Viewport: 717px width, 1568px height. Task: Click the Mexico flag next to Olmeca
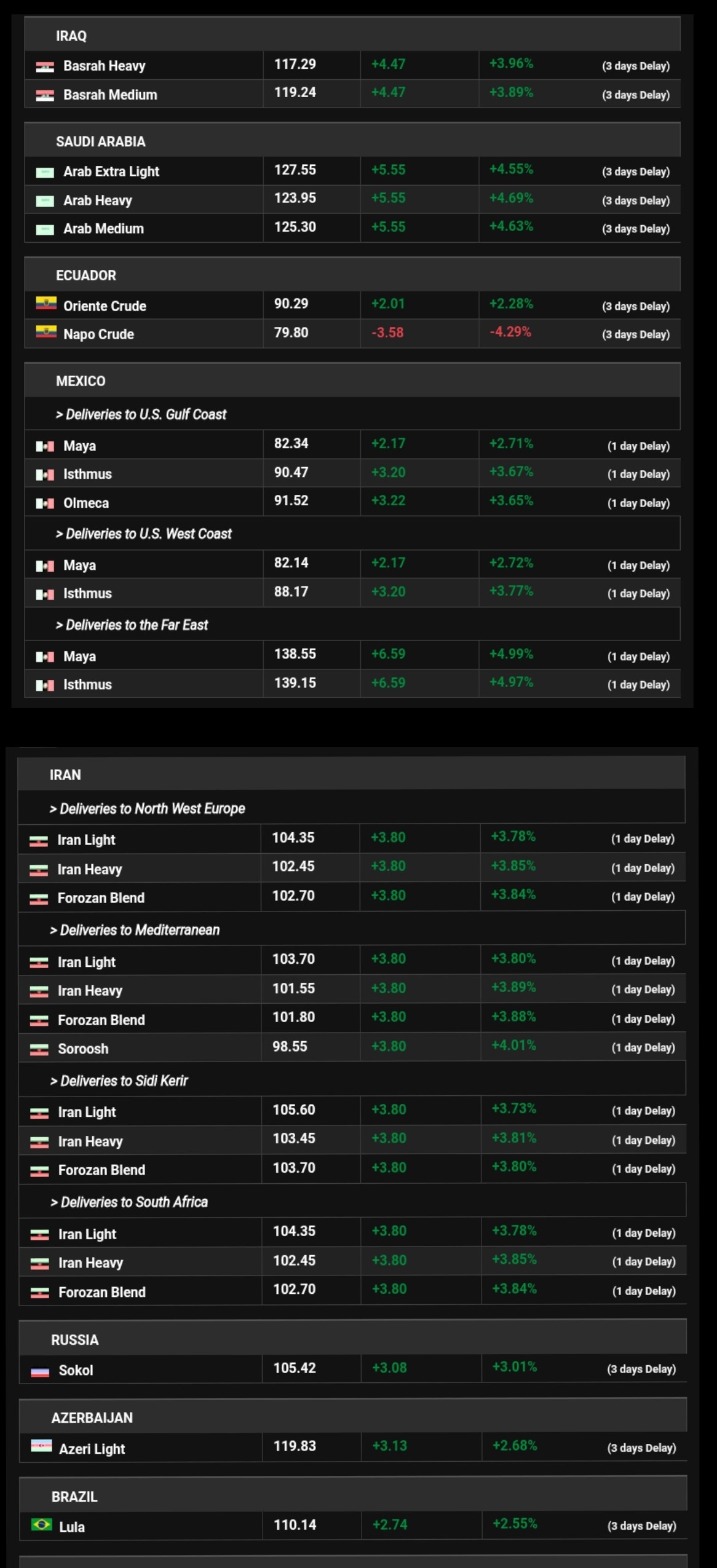tap(45, 503)
